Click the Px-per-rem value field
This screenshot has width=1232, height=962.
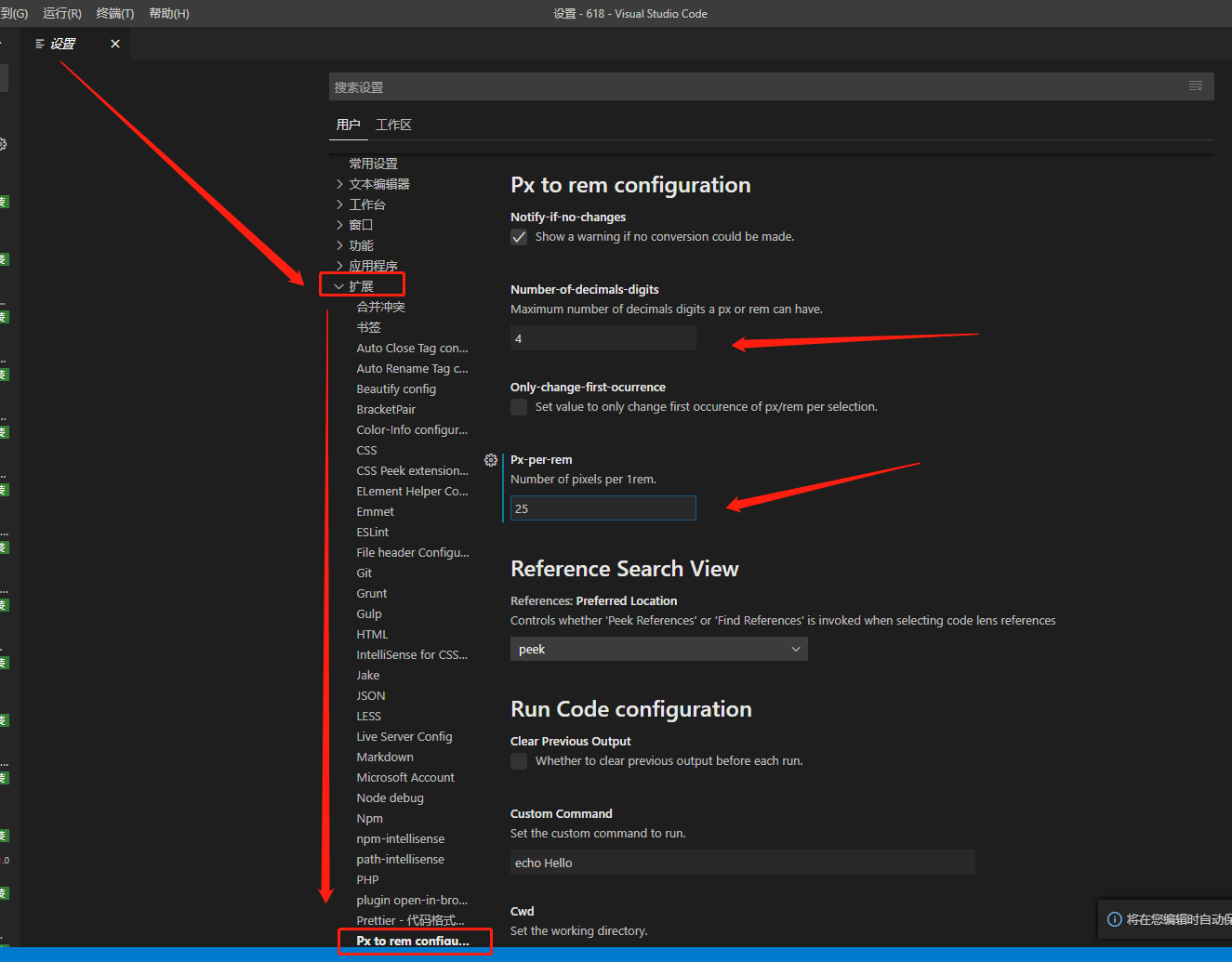point(603,508)
